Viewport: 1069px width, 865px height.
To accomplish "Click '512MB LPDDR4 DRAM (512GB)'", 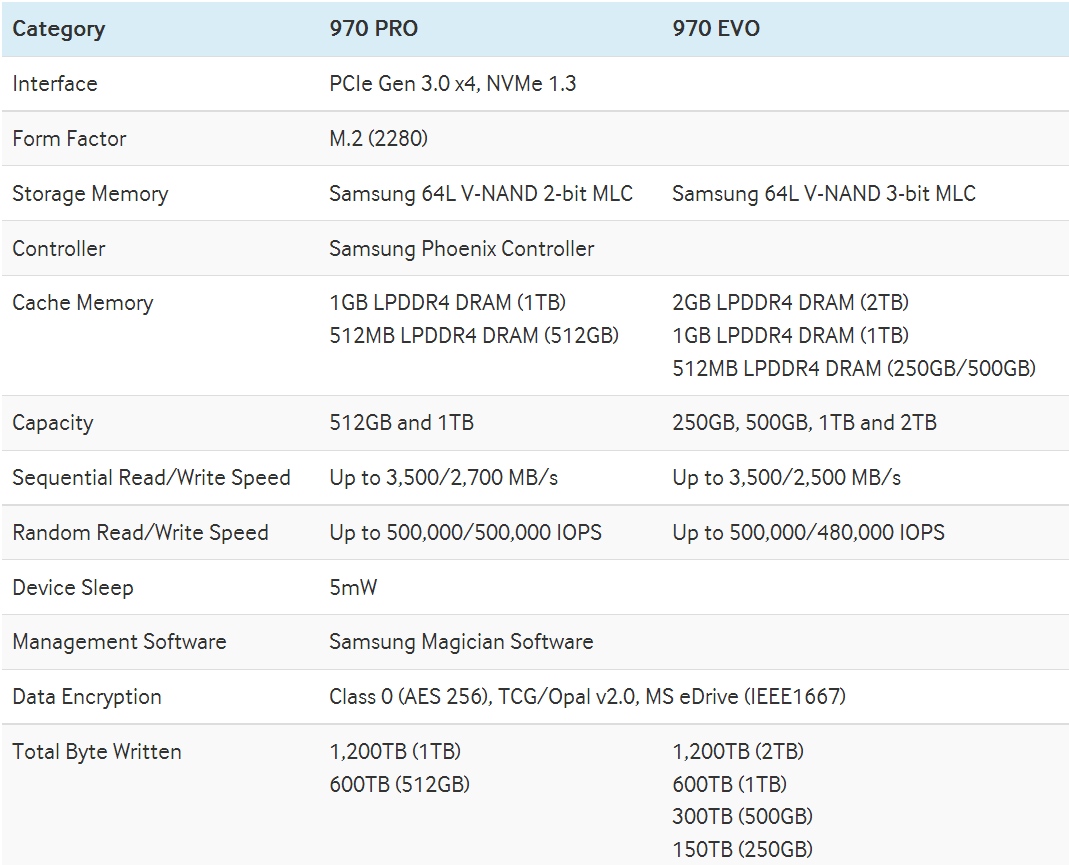I will click(474, 335).
